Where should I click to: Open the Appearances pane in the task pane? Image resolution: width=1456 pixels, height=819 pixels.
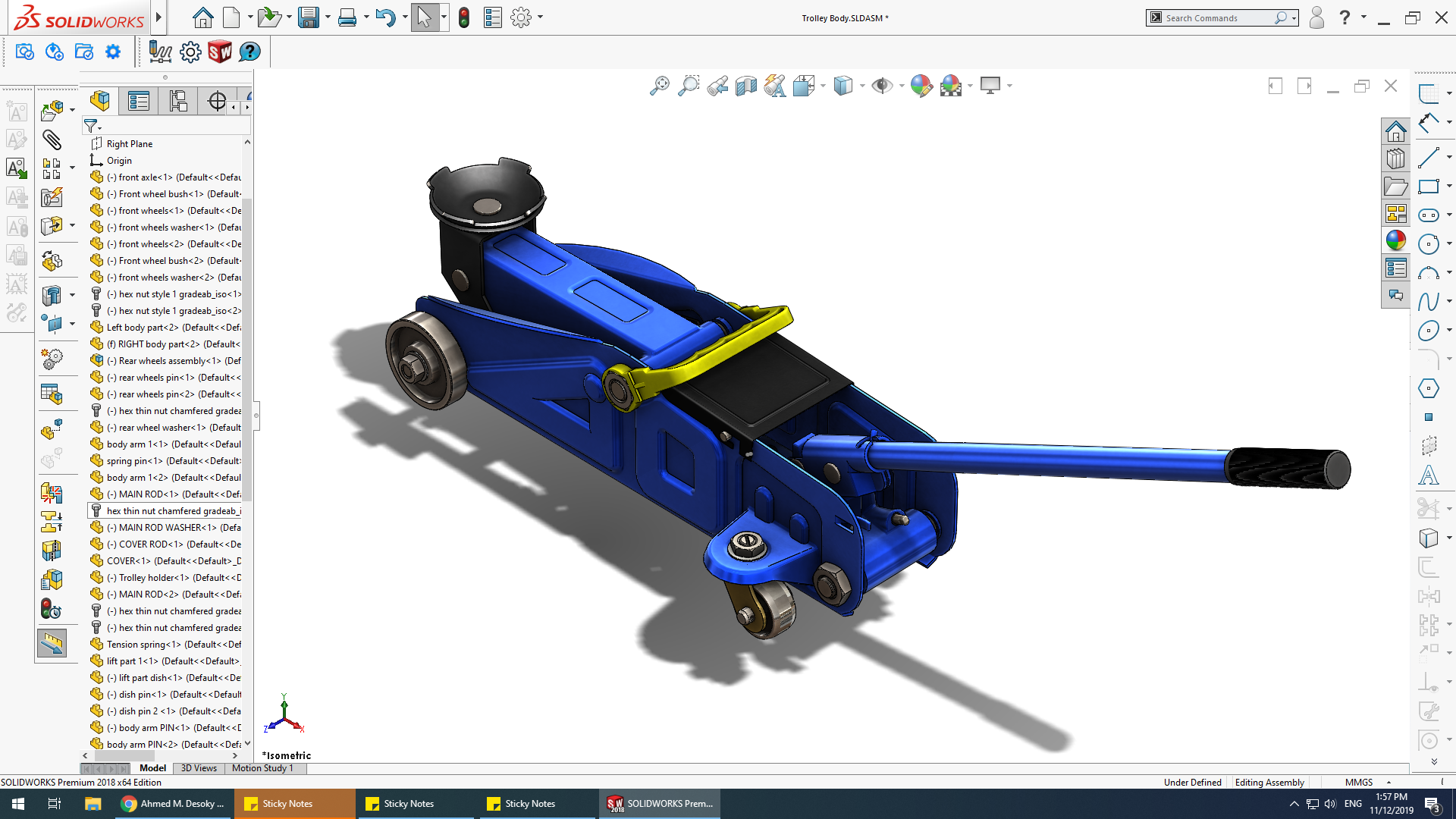(1395, 240)
